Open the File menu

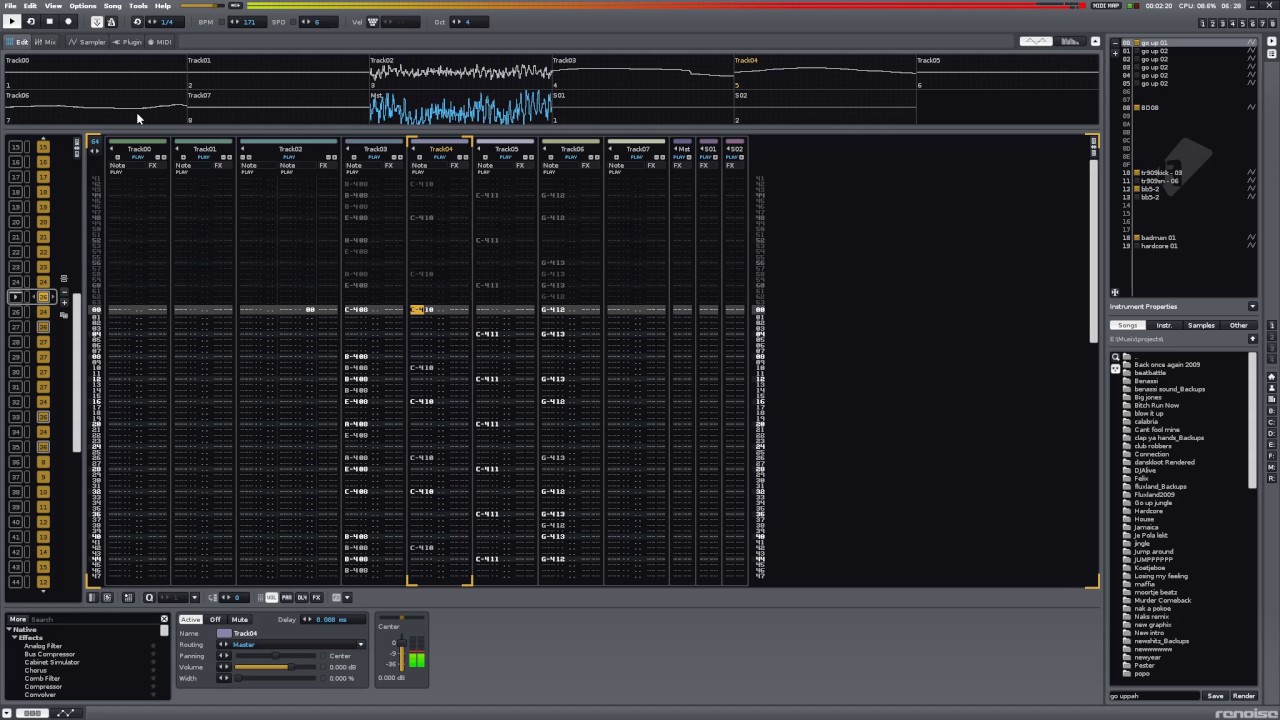10,6
